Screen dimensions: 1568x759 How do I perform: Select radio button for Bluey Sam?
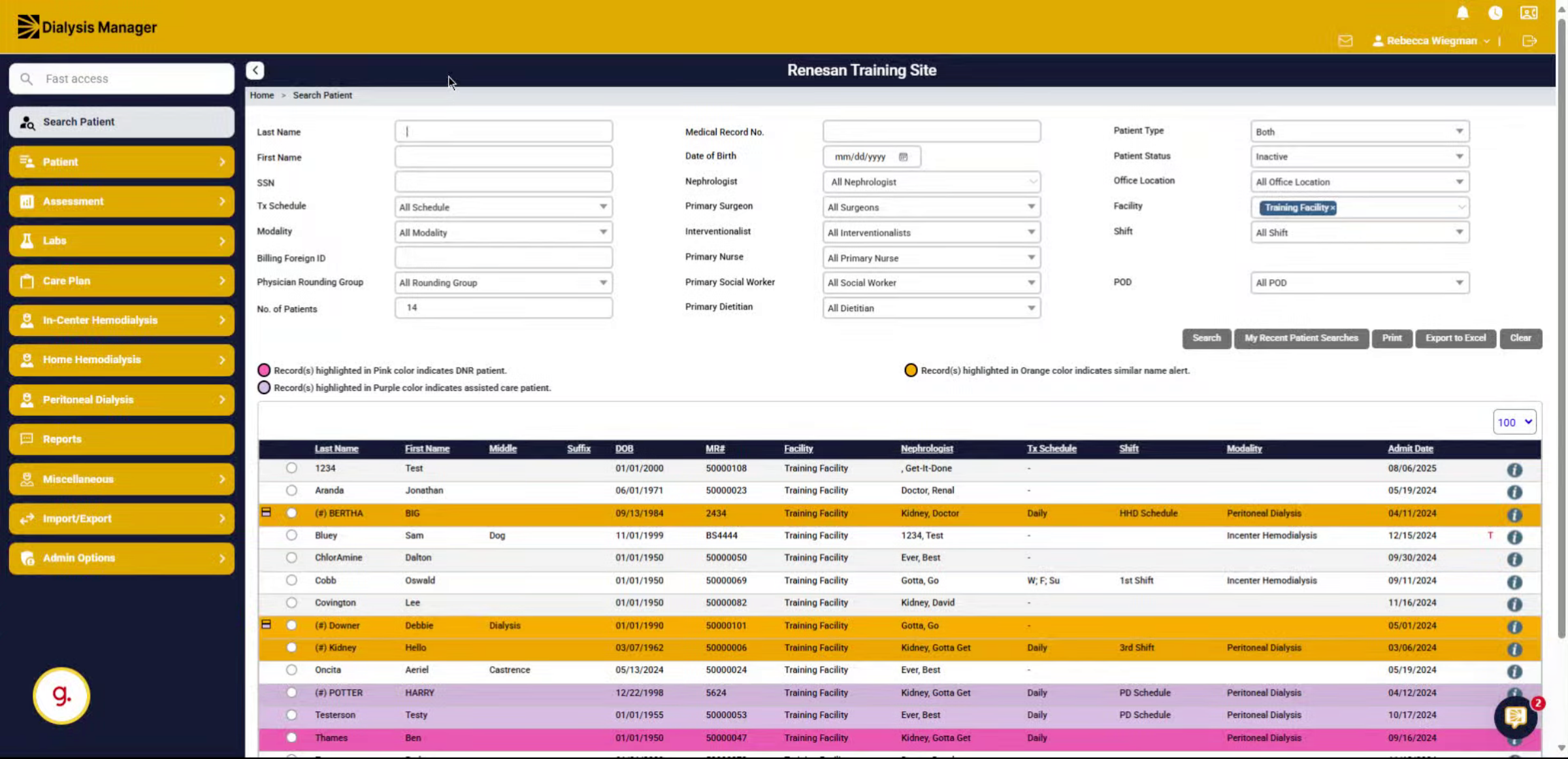point(291,535)
